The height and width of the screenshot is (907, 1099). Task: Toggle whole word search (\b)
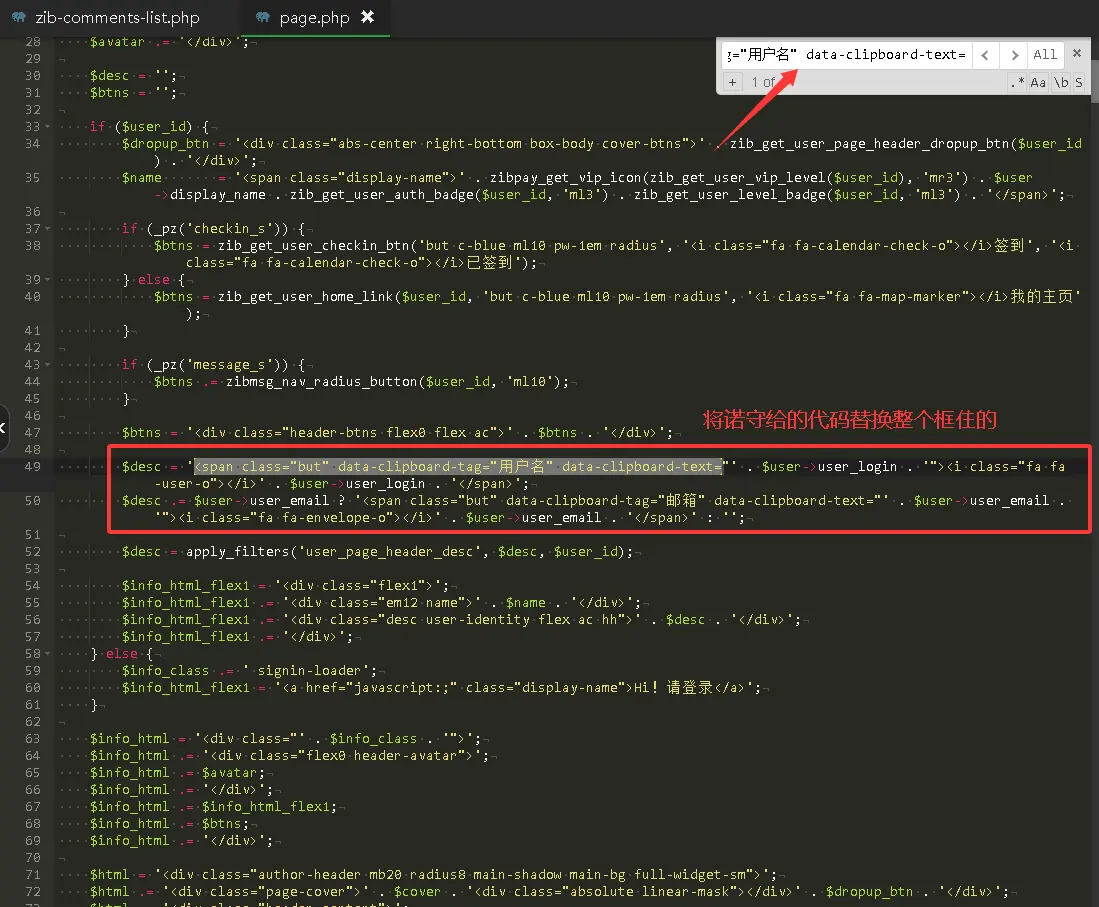point(1060,82)
